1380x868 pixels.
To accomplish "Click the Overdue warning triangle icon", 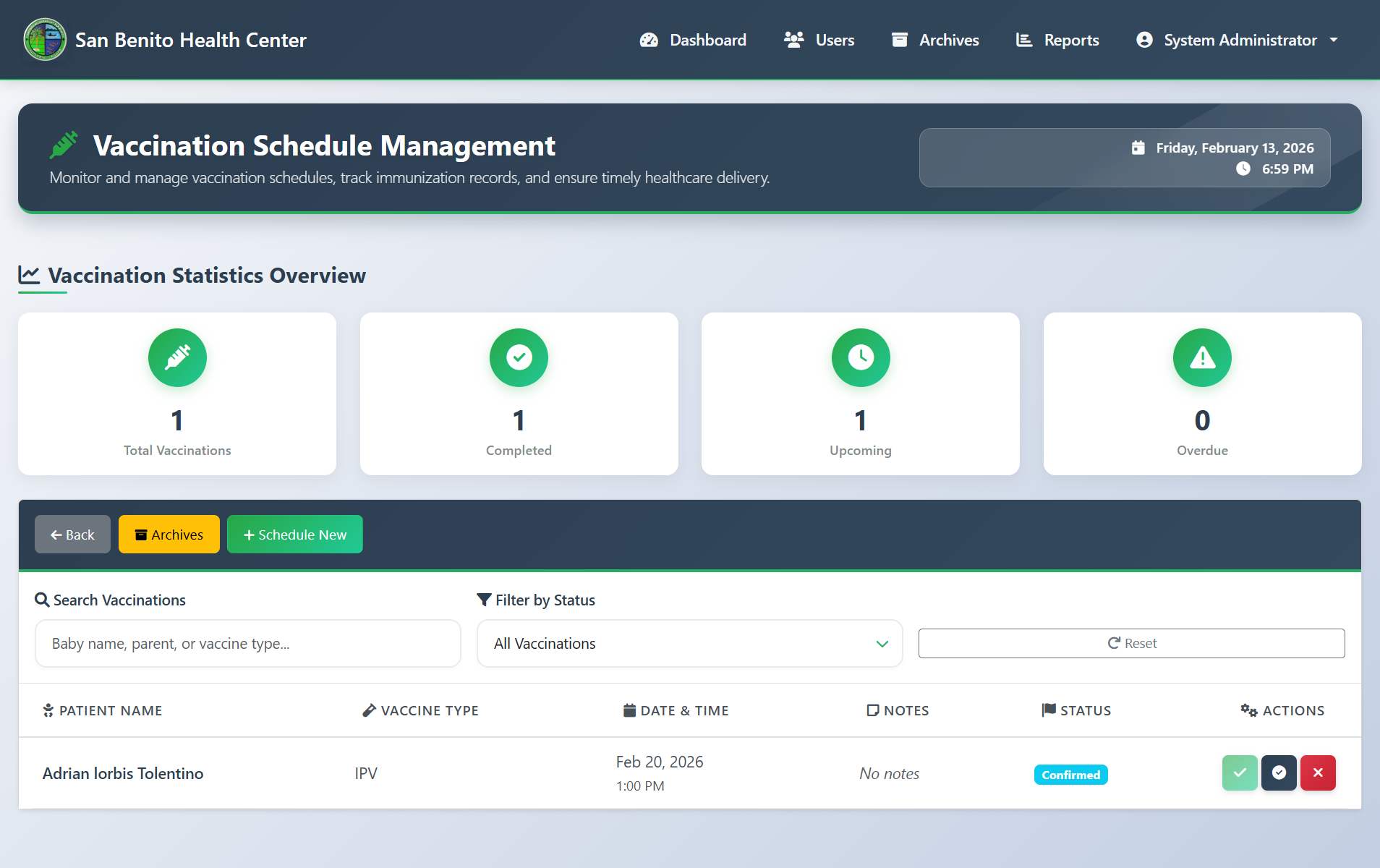I will tap(1202, 357).
